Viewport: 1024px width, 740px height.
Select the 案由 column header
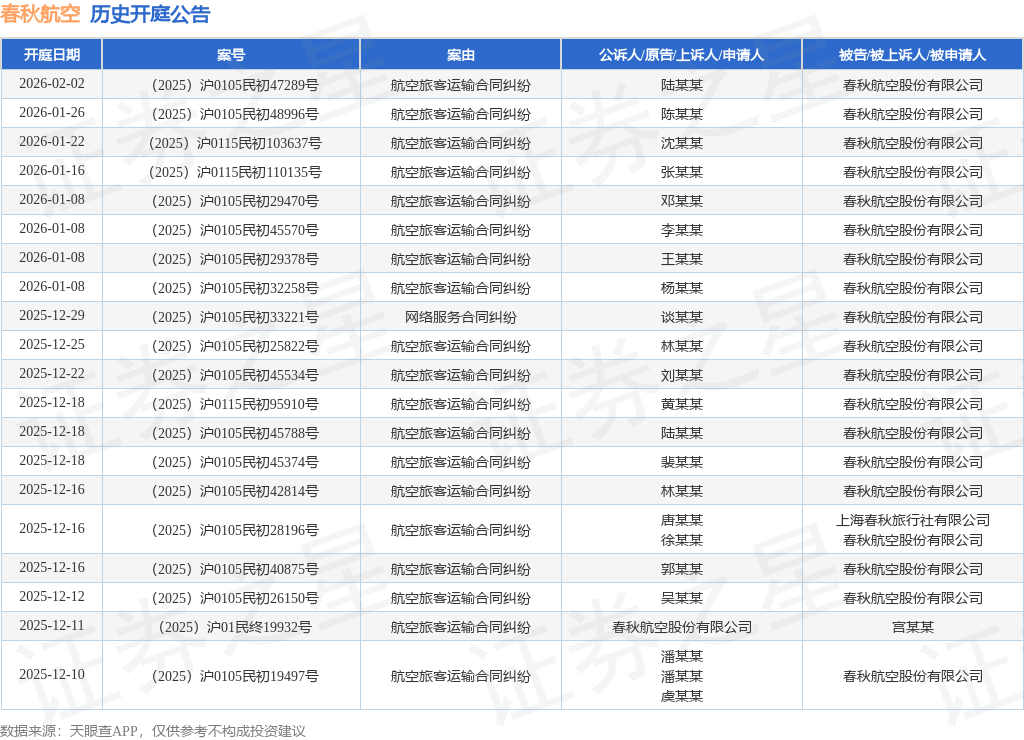pyautogui.click(x=460, y=55)
